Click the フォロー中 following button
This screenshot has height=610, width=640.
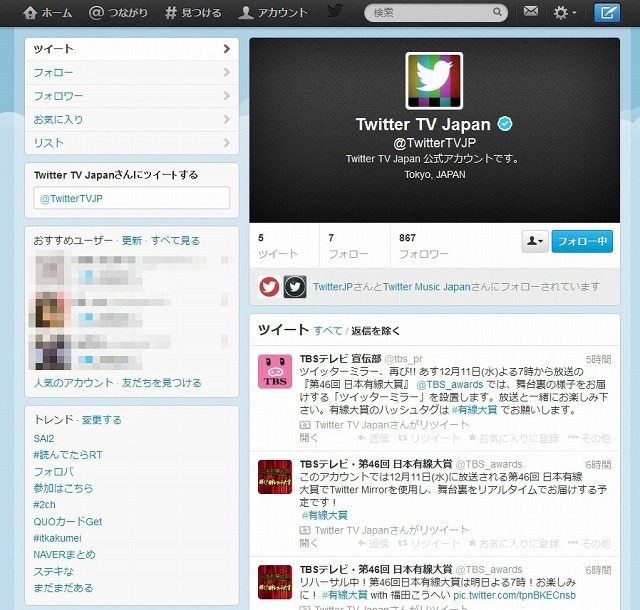[582, 241]
